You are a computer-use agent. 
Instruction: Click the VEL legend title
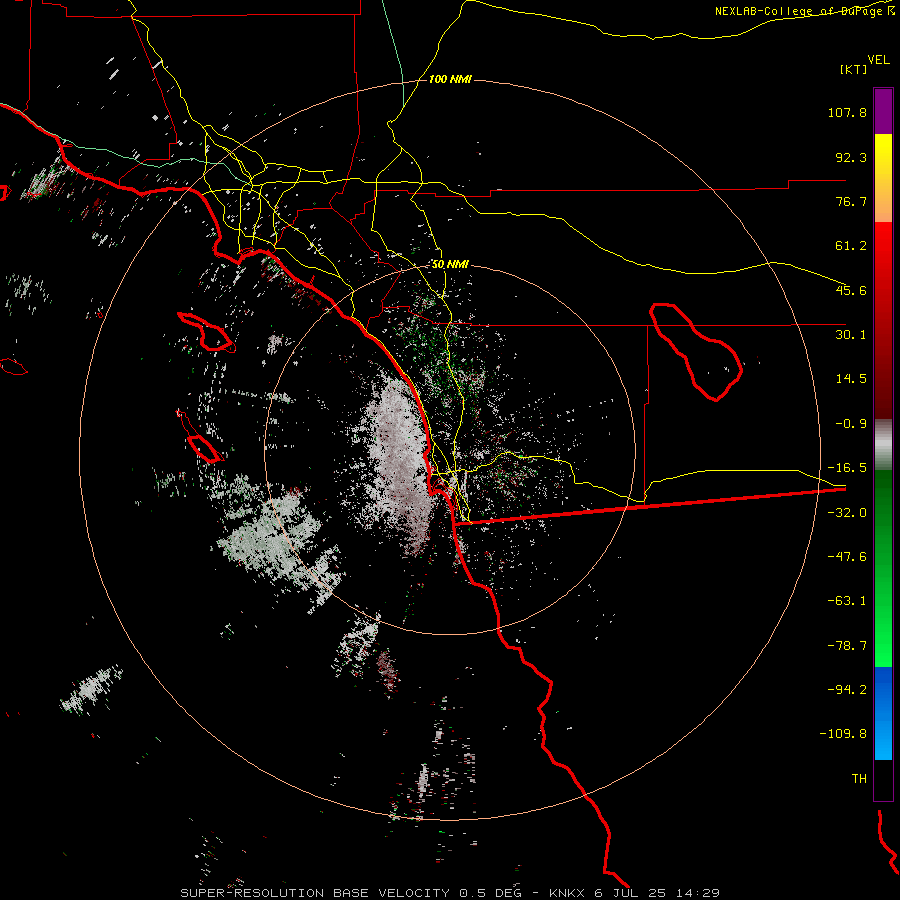tap(878, 60)
